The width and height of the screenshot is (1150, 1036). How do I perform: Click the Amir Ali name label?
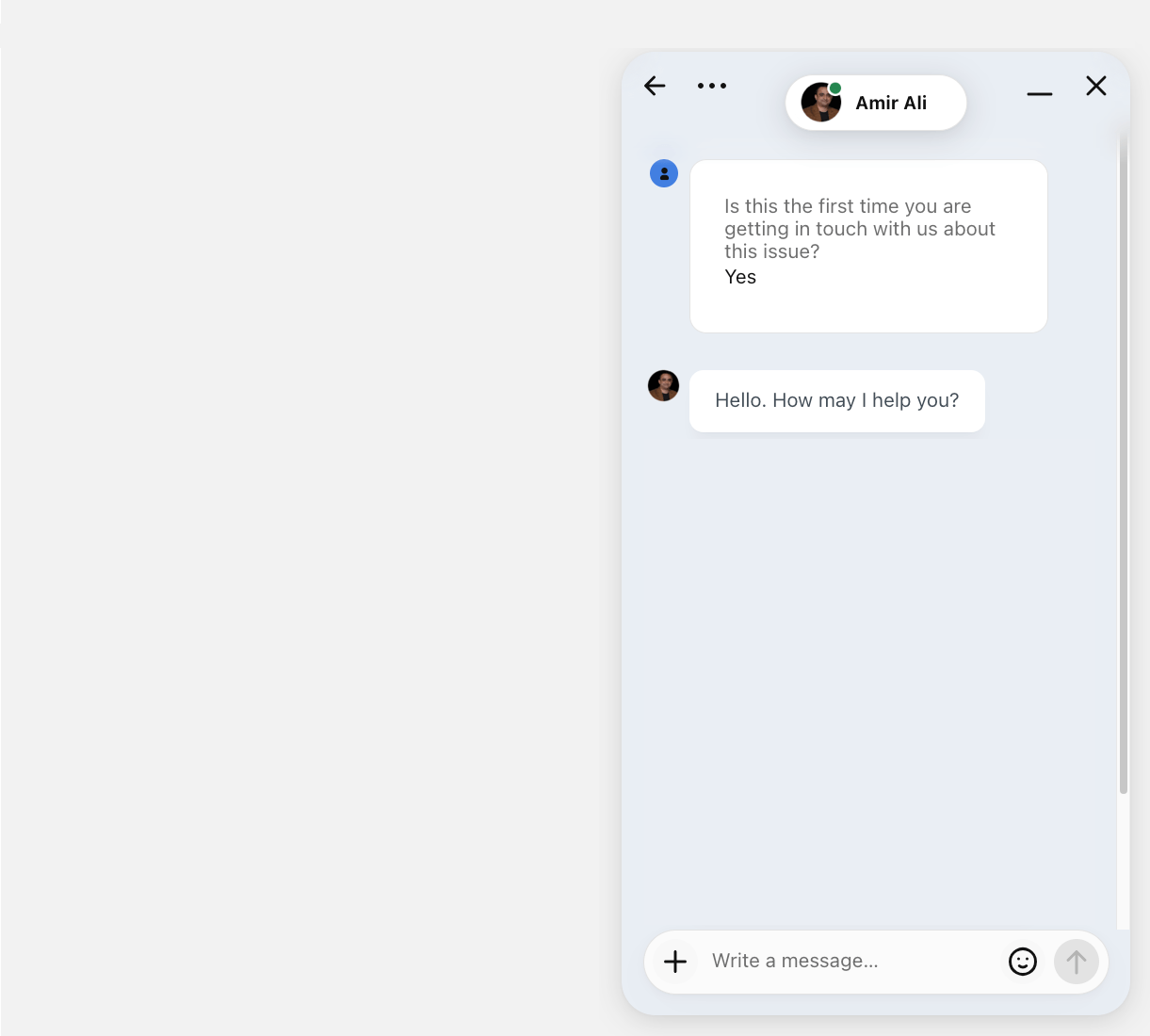(890, 104)
